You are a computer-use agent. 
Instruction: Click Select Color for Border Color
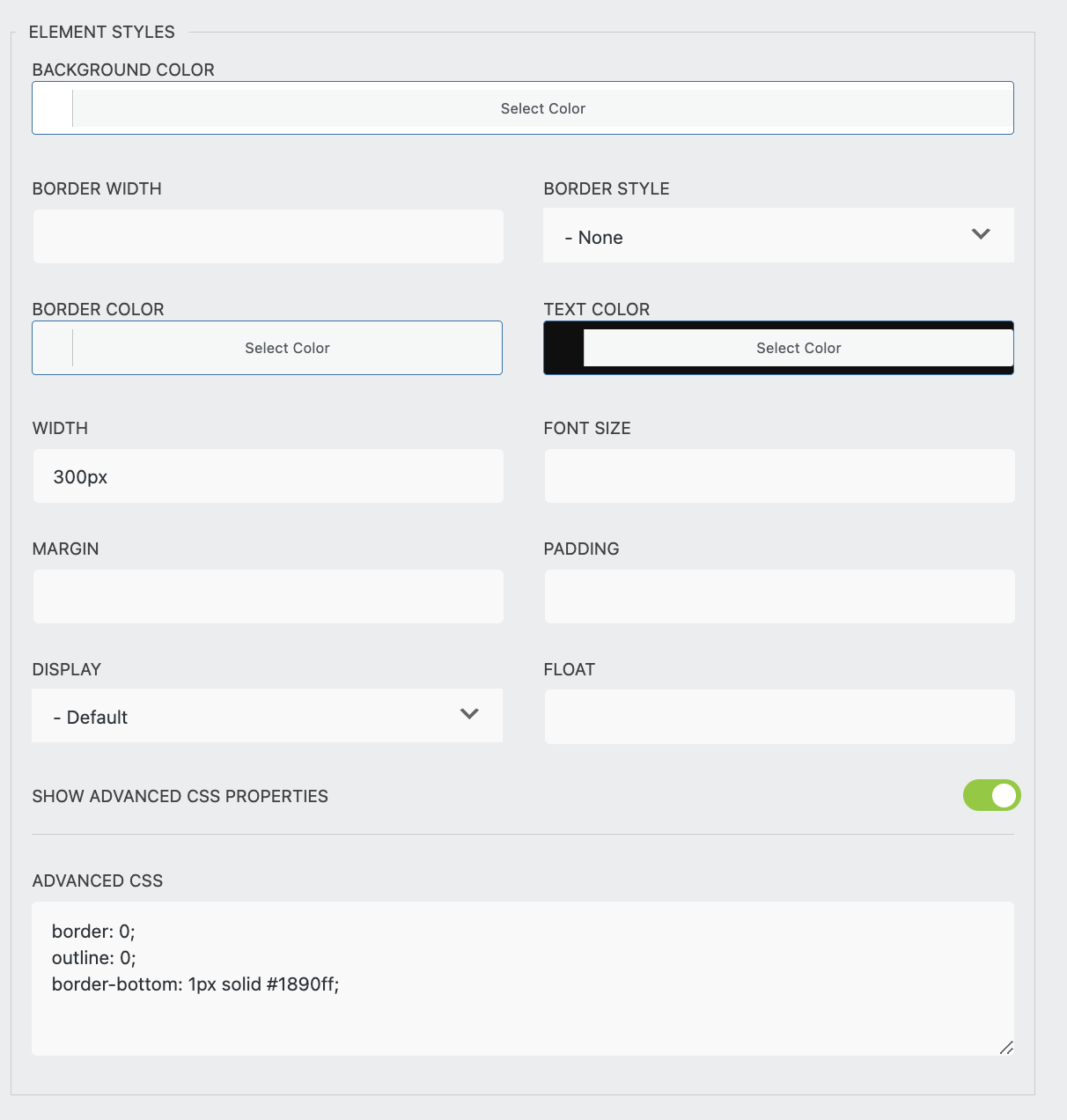pyautogui.click(x=286, y=347)
